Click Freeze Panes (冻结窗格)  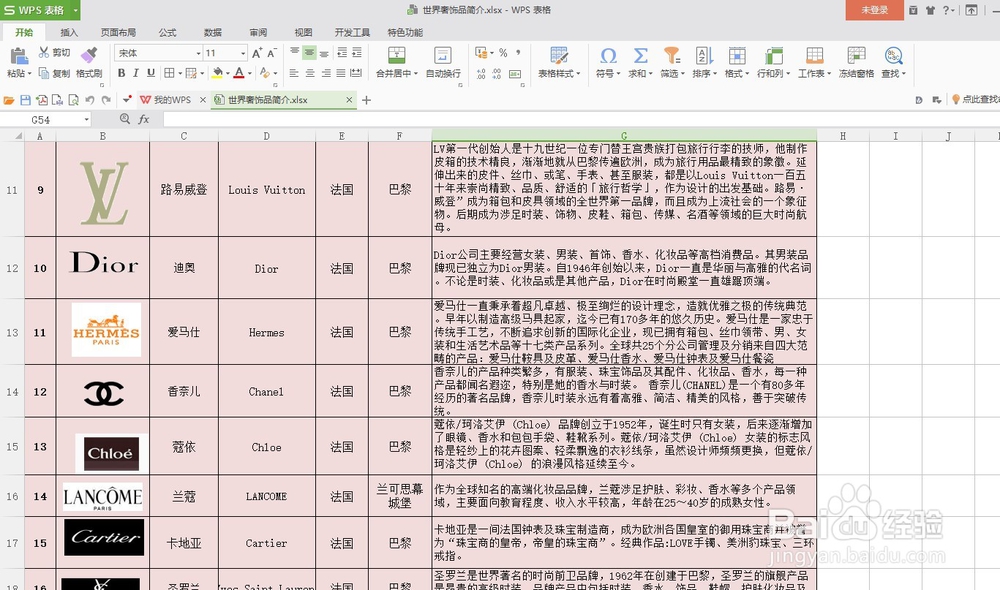point(857,62)
